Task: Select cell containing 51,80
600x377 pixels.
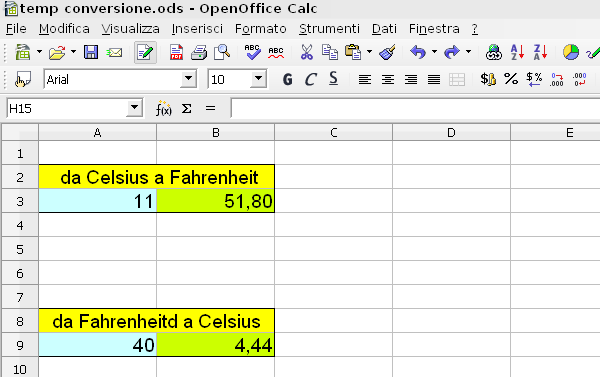Action: click(x=215, y=201)
